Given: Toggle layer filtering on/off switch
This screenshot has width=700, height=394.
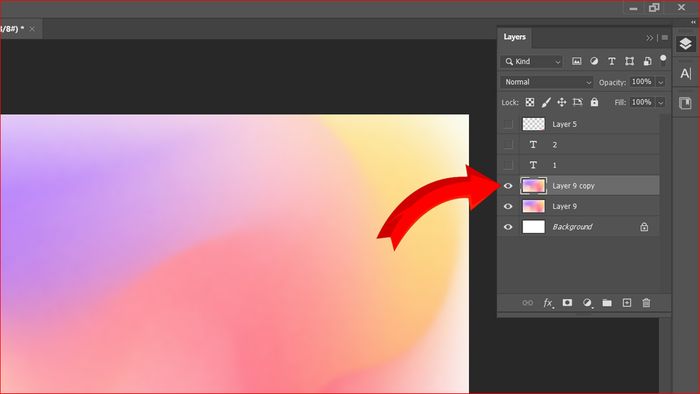Looking at the screenshot, I should (663, 60).
